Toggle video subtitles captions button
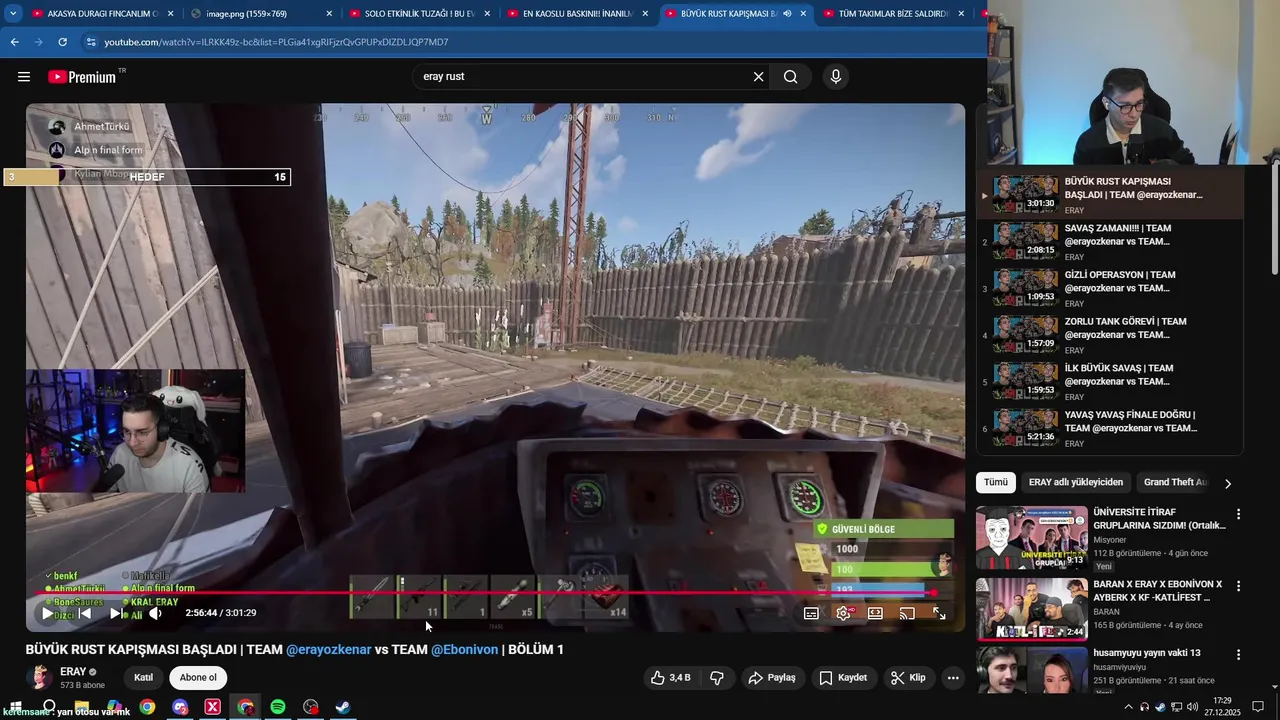Viewport: 1280px width, 720px height. point(811,613)
